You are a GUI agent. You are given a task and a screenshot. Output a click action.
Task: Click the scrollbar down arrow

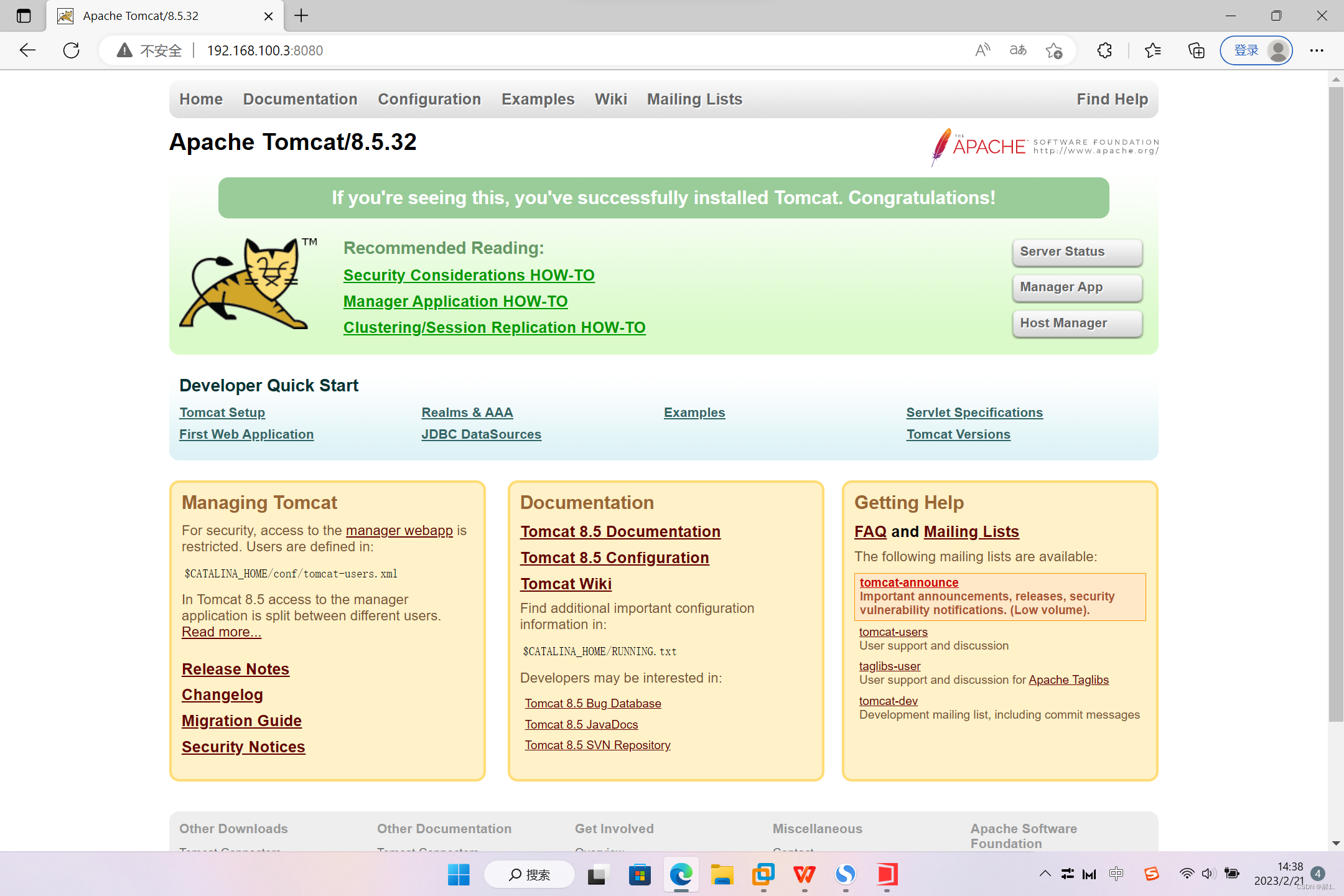coord(1336,844)
